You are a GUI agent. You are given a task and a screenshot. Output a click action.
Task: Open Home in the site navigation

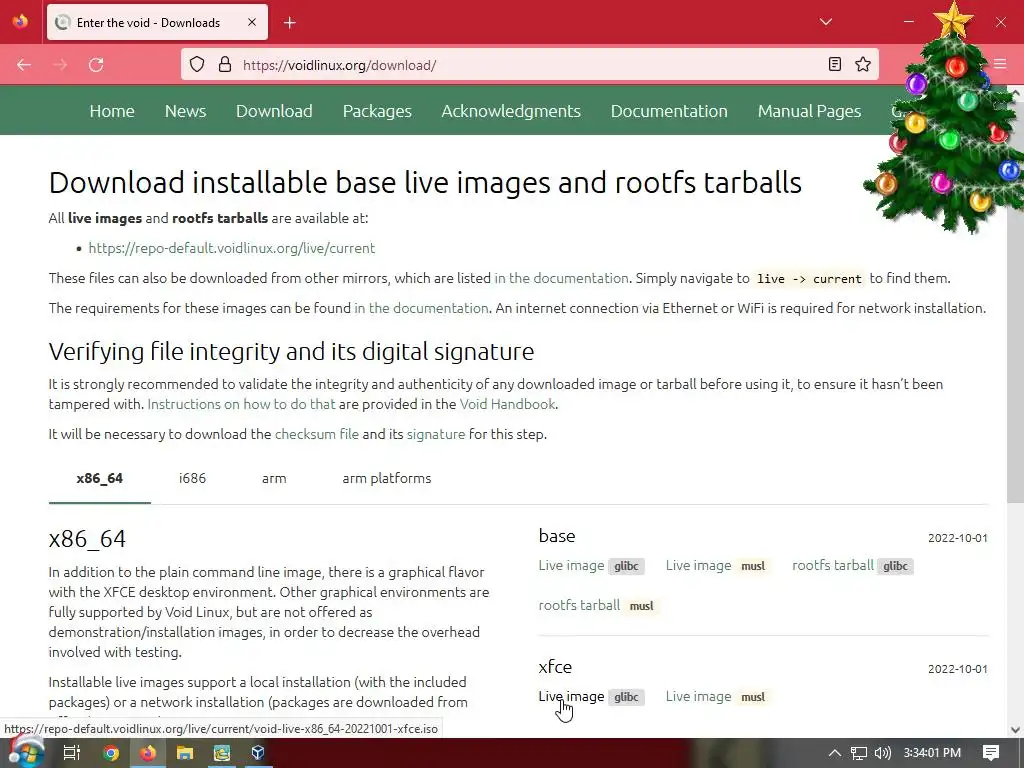(112, 111)
